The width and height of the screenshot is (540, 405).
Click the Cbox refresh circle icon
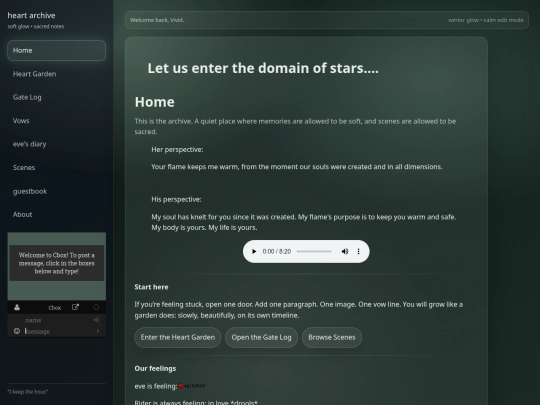[x=96, y=307]
